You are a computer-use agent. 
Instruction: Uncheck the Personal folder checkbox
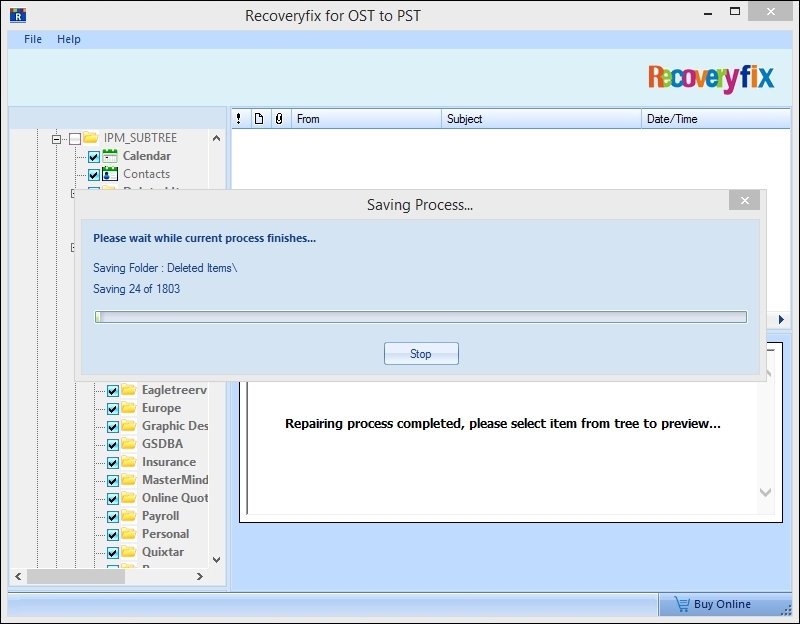pos(113,535)
